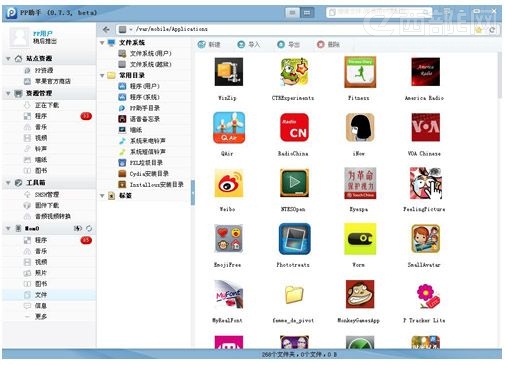Select the America Radio app icon
The image size is (505, 365).
[x=425, y=72]
